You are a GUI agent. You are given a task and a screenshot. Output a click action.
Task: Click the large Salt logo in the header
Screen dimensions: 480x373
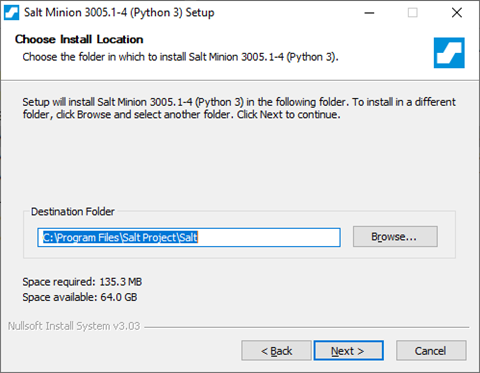coord(449,53)
